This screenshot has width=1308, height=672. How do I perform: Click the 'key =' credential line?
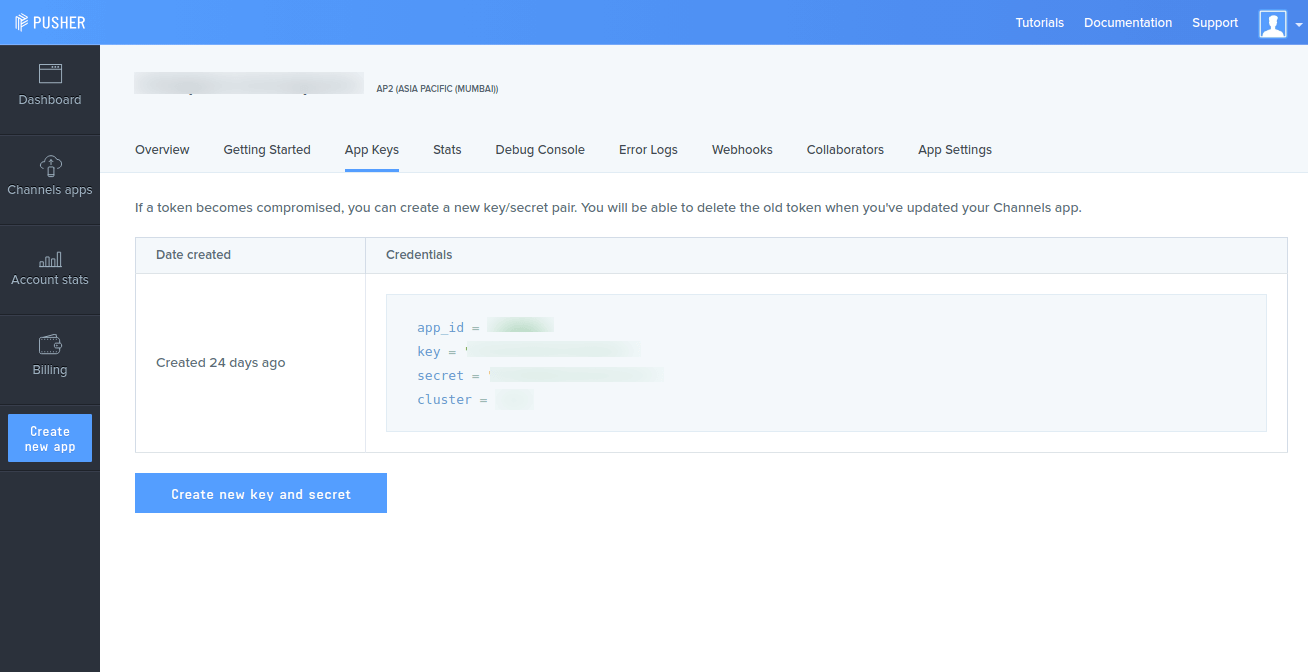click(529, 351)
